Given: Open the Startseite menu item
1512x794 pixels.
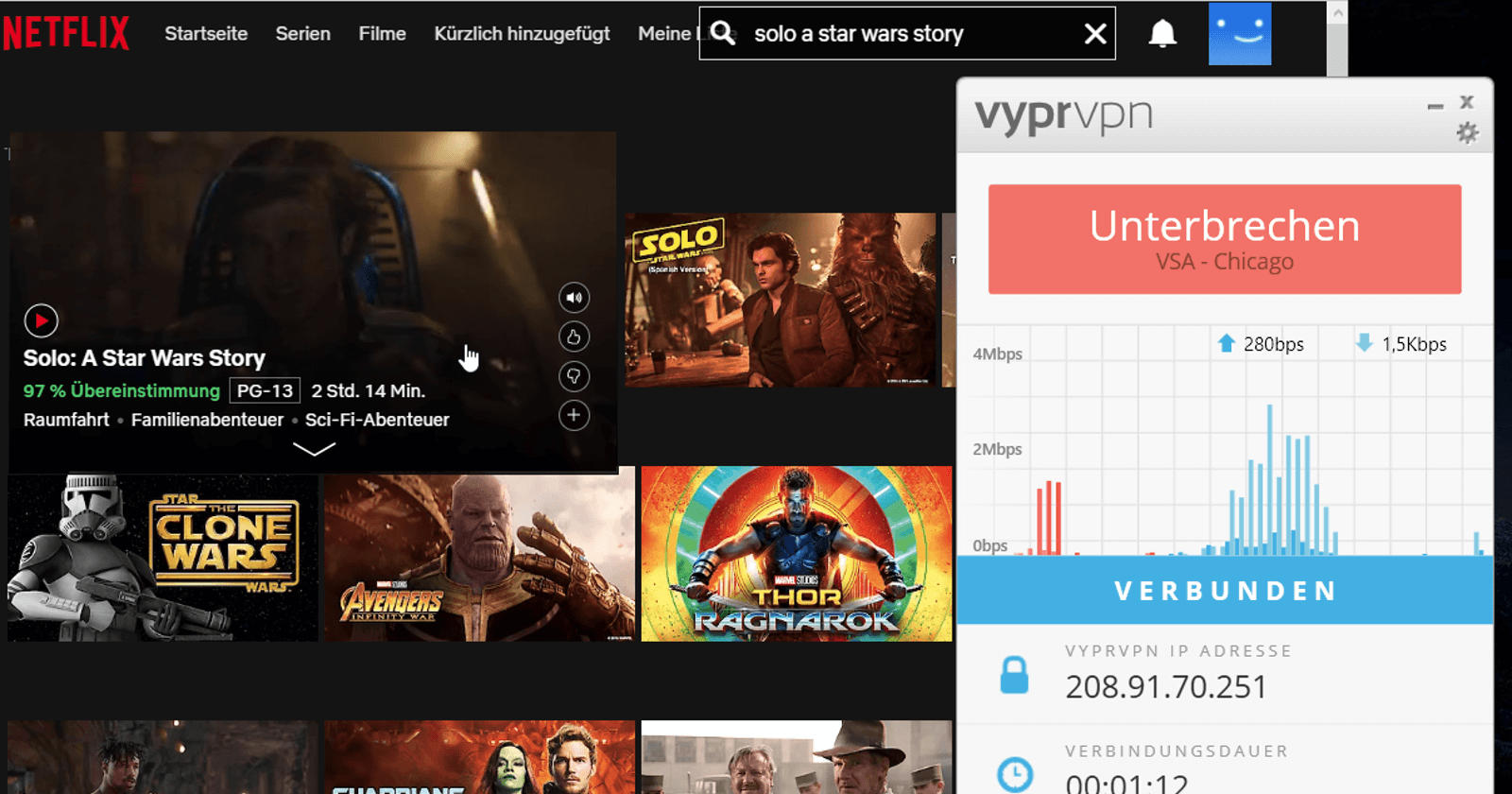Looking at the screenshot, I should point(206,34).
